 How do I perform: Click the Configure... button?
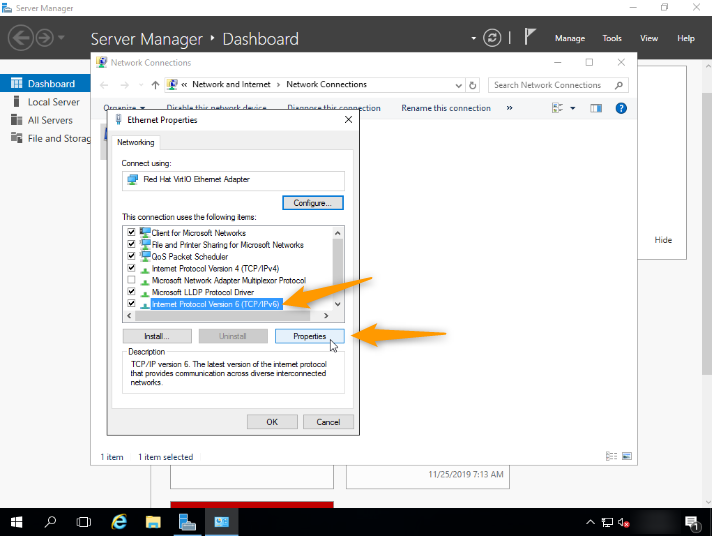(x=312, y=203)
